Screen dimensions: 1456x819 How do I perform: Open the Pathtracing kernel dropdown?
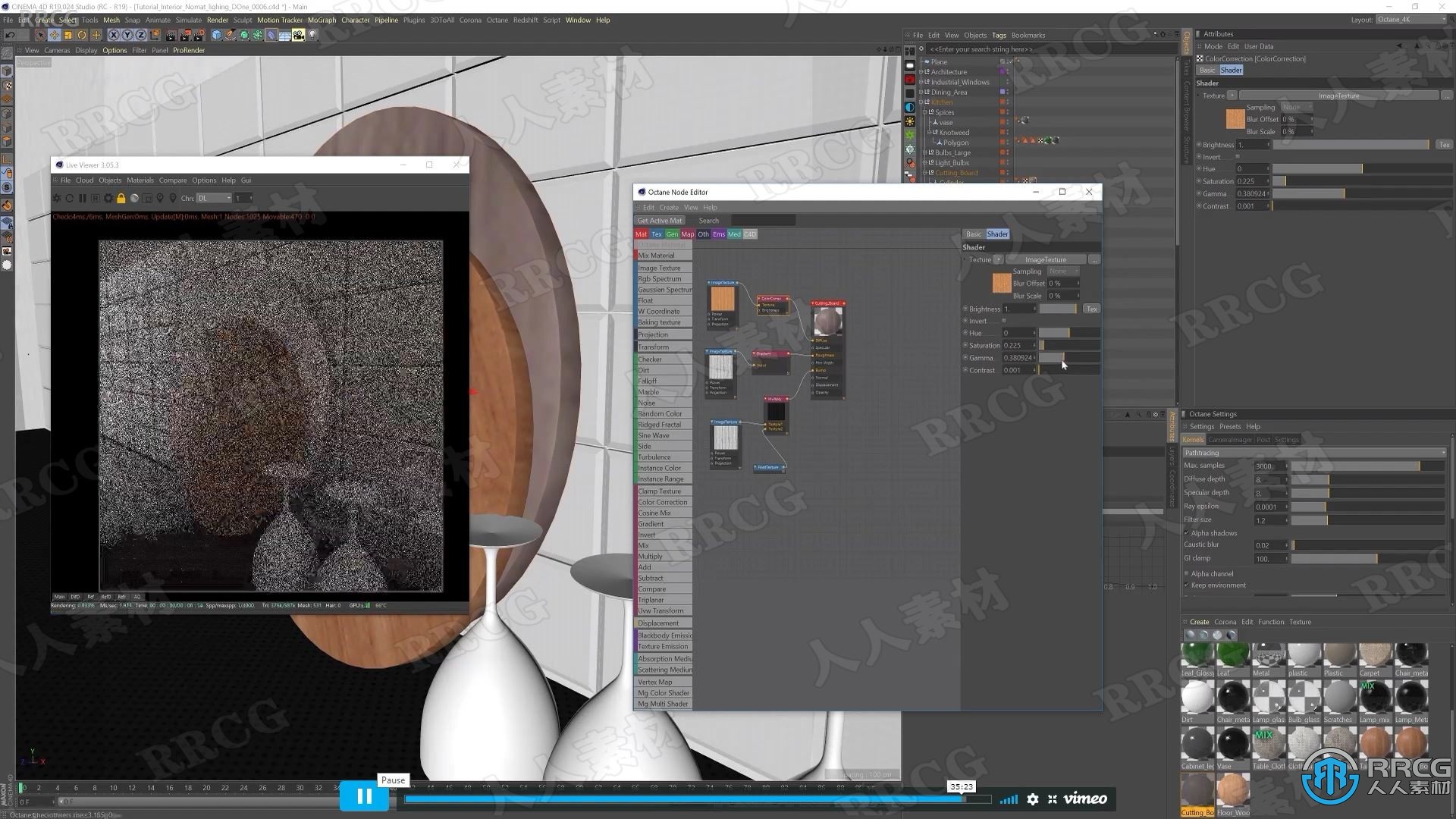click(1314, 453)
